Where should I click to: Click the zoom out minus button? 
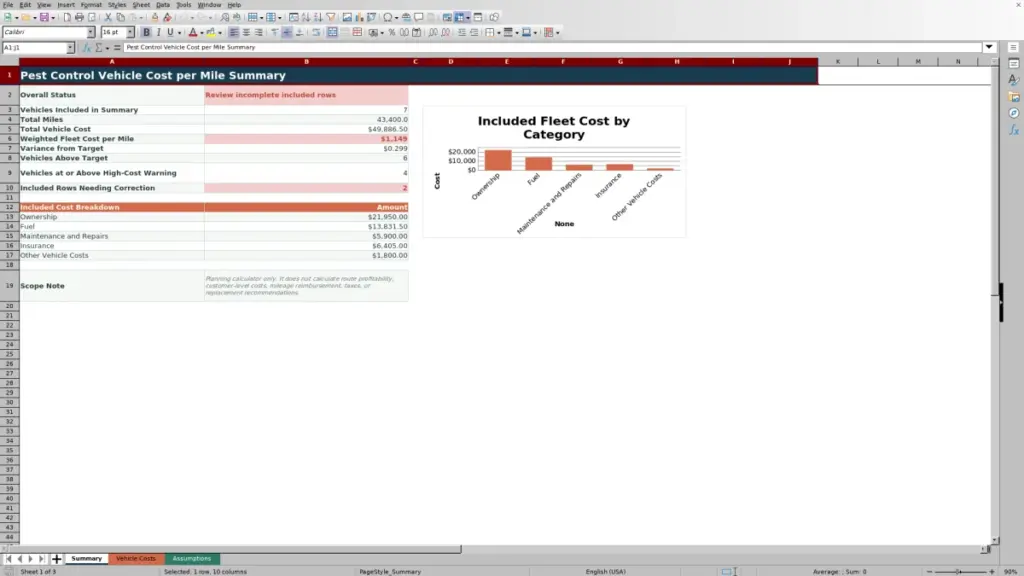click(929, 571)
